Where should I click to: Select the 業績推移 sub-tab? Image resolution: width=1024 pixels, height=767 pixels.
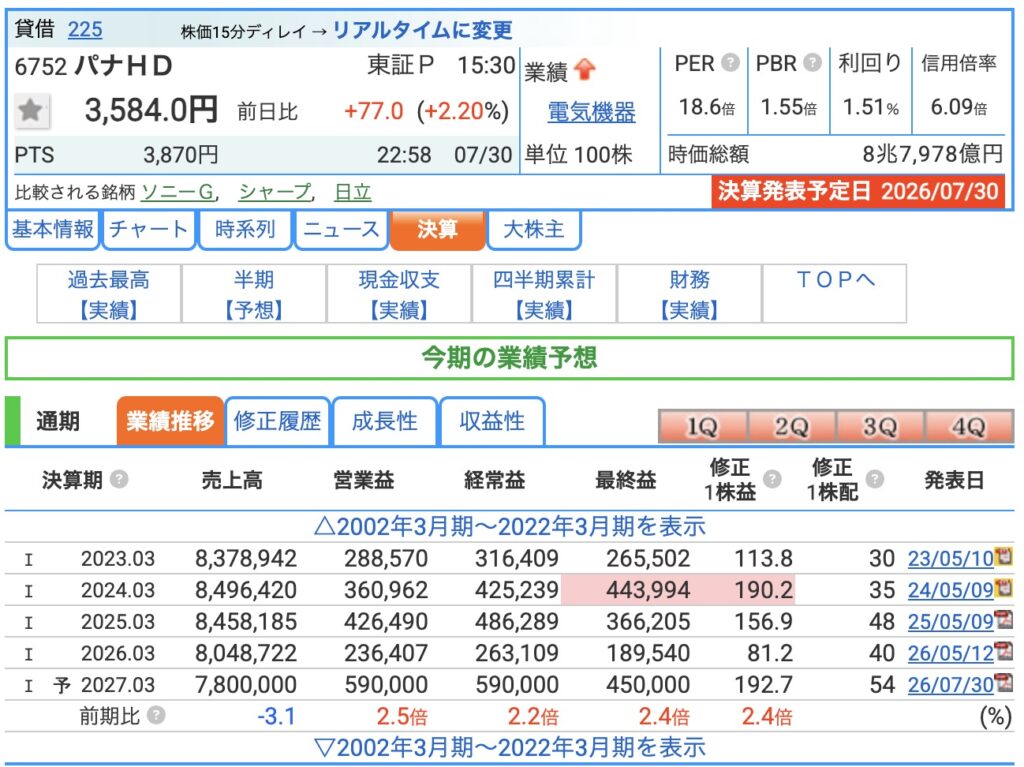click(x=170, y=421)
